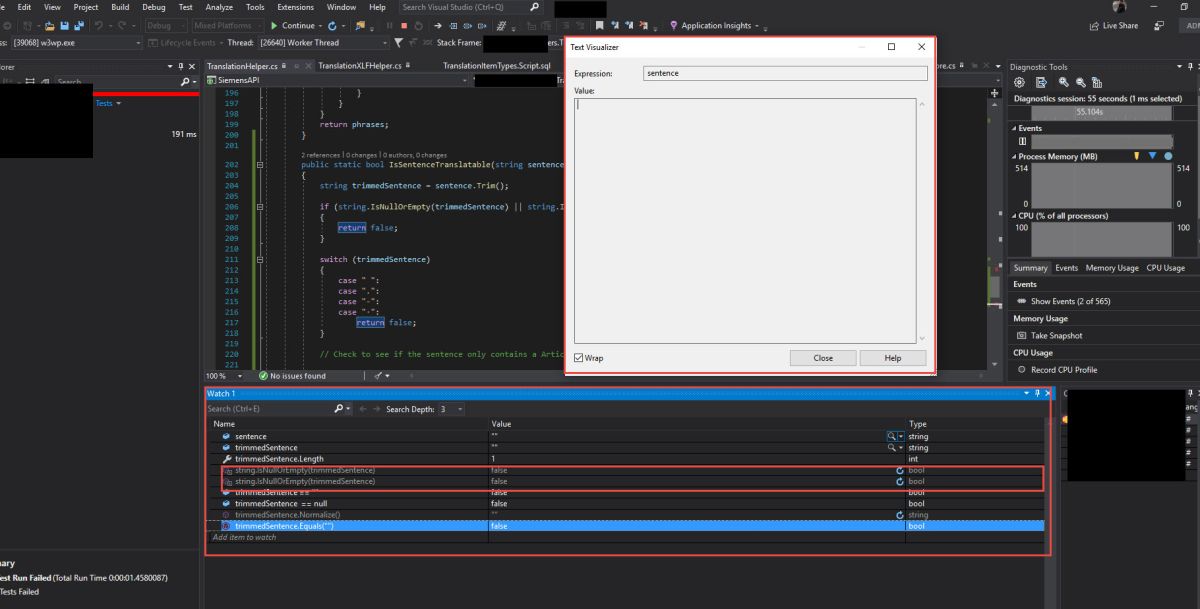This screenshot has width=1200, height=609.
Task: Toggle the Wrap checkbox in Text Visualizer
Action: 580,358
